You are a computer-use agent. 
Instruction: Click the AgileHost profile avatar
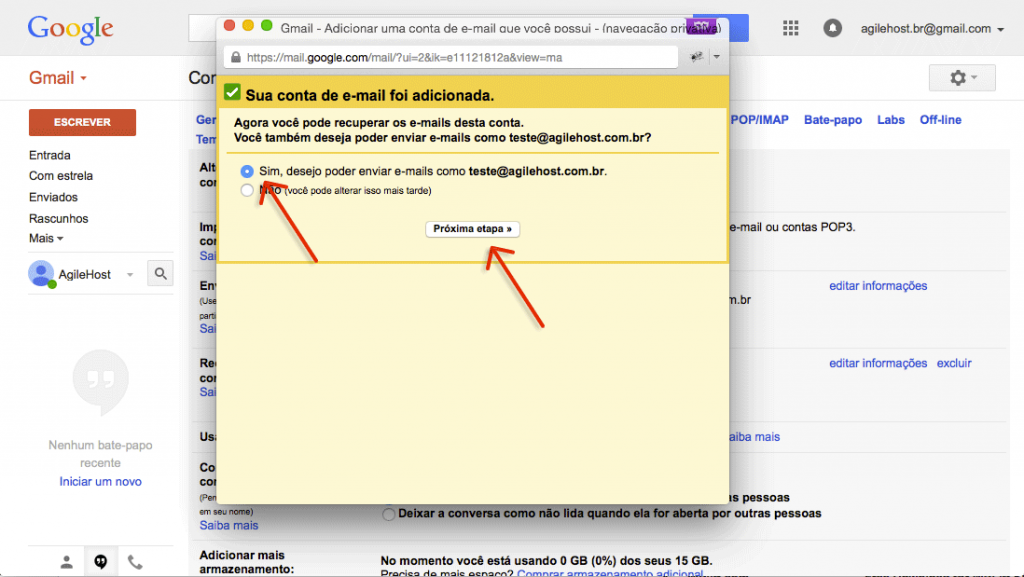41,273
